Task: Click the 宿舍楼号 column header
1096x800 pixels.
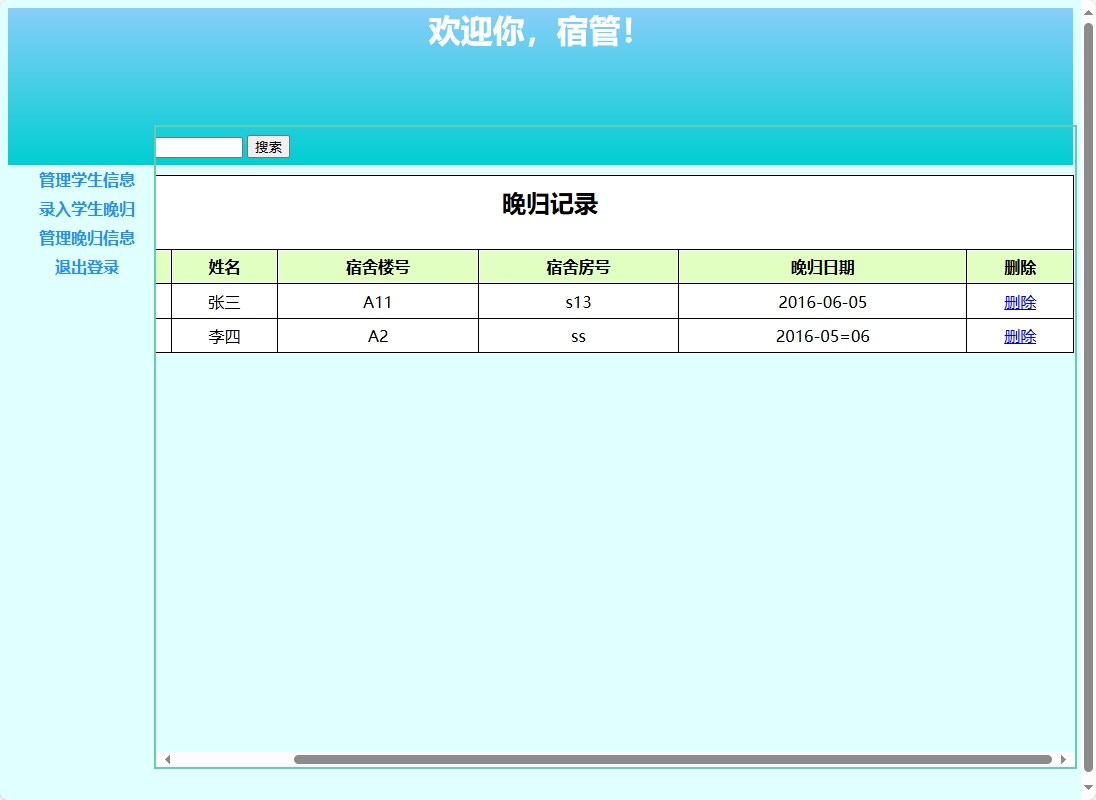Action: (x=377, y=266)
